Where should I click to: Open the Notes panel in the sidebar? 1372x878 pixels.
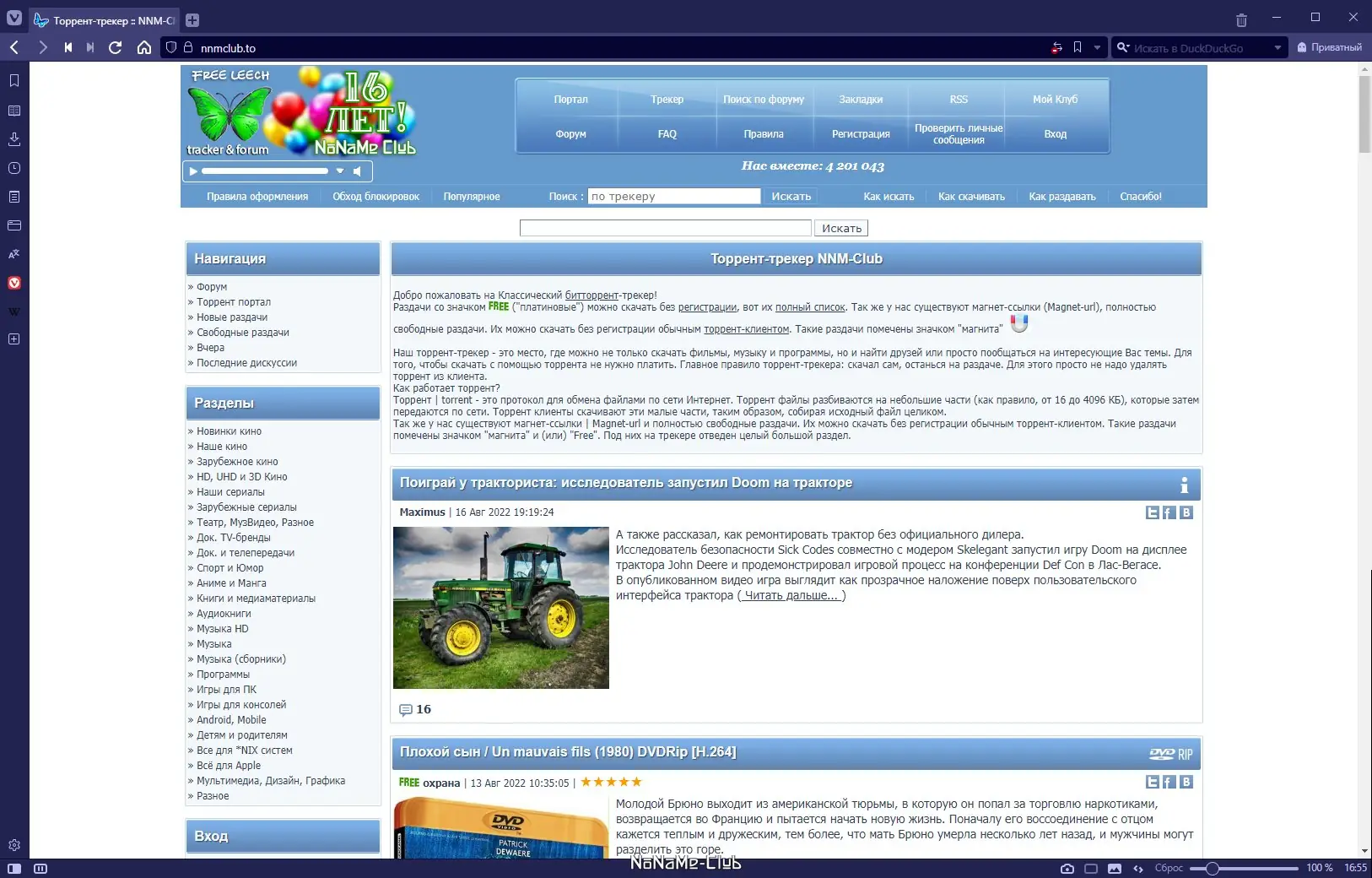(14, 196)
